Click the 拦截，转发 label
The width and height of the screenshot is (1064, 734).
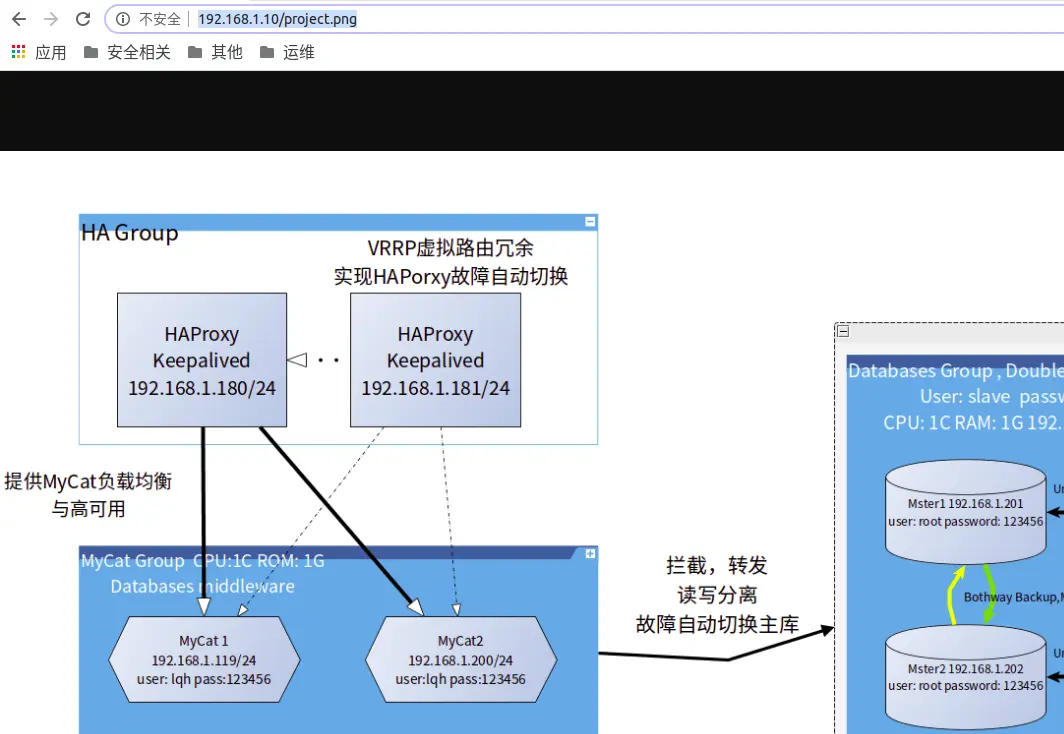[x=717, y=565]
